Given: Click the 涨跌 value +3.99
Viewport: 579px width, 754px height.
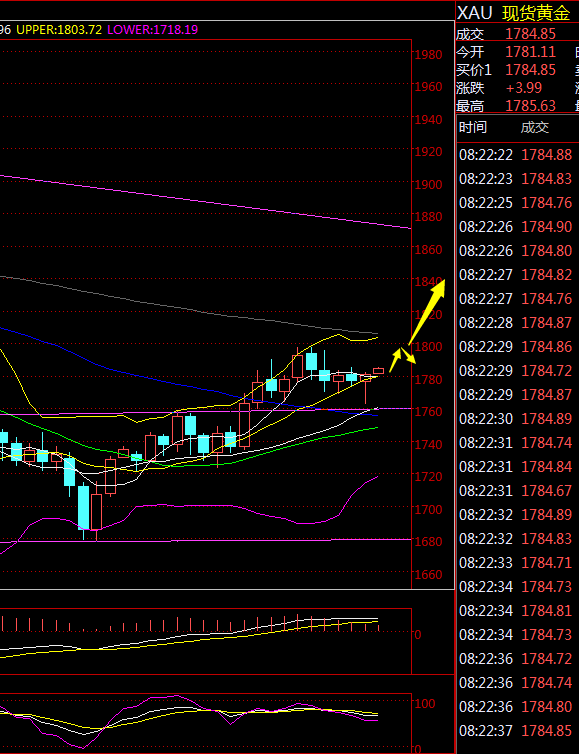Looking at the screenshot, I should (524, 88).
